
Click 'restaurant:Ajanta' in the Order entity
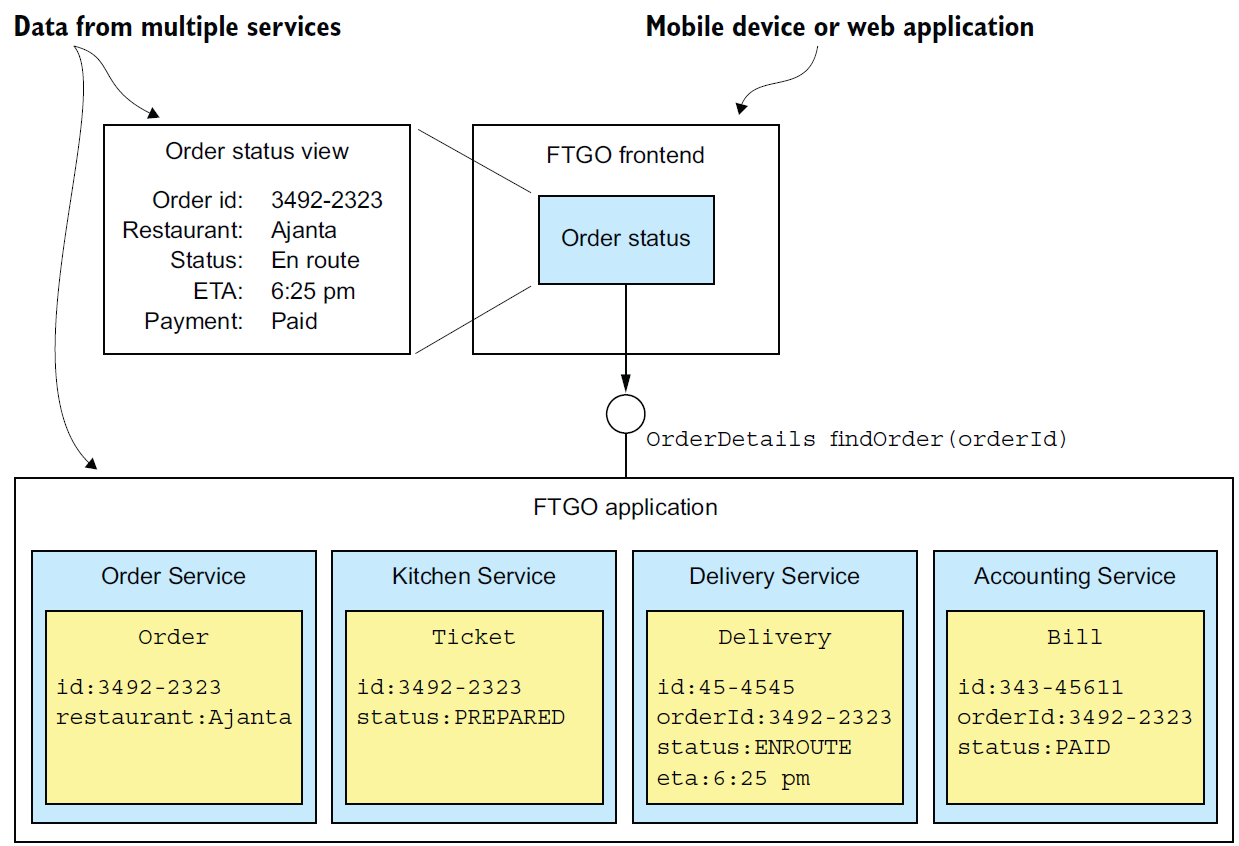(x=174, y=717)
